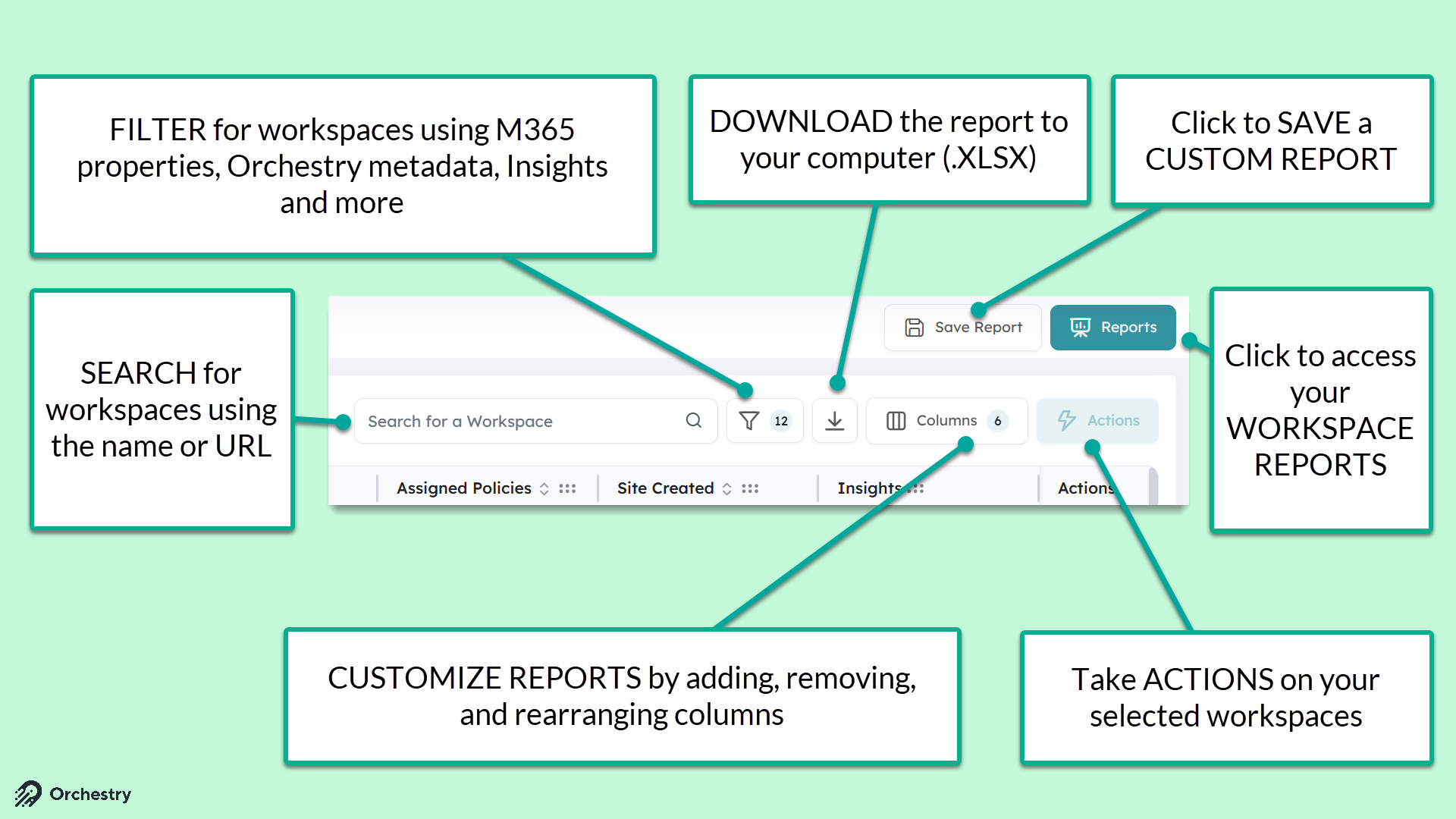Open the Columns button
1456x819 pixels.
pos(946,421)
